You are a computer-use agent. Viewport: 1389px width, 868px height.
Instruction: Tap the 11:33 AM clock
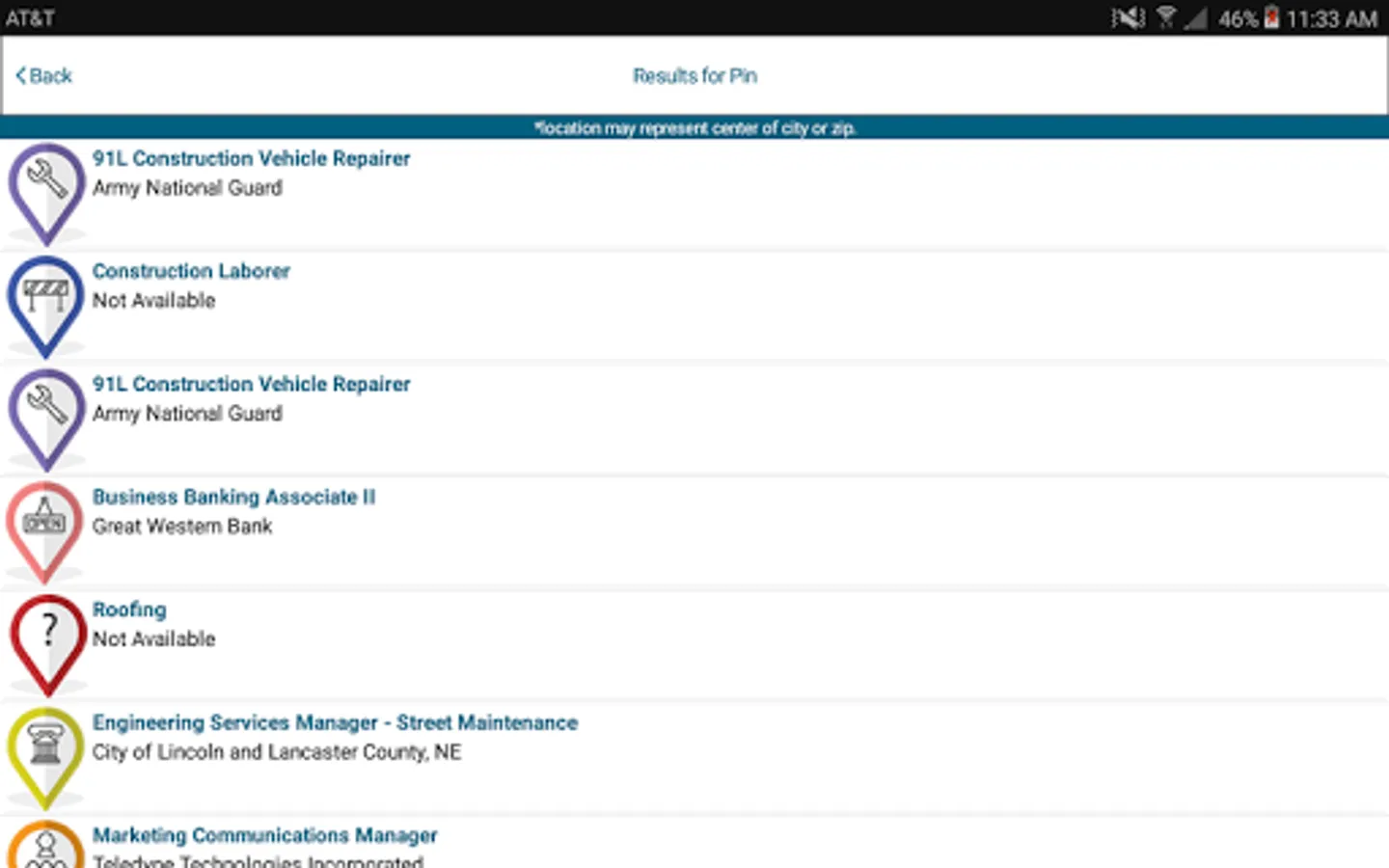pyautogui.click(x=1332, y=18)
